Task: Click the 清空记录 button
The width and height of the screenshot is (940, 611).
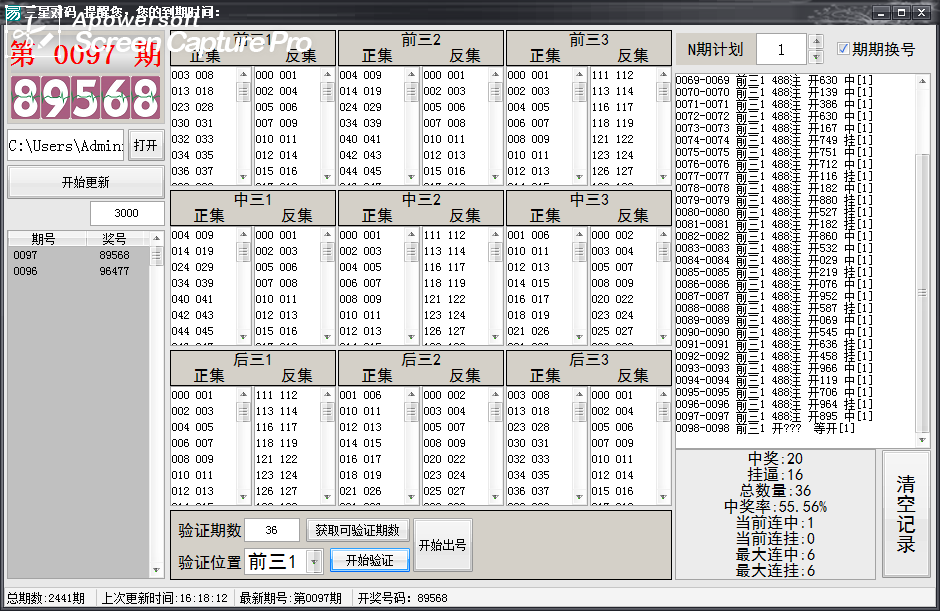Action: [906, 514]
